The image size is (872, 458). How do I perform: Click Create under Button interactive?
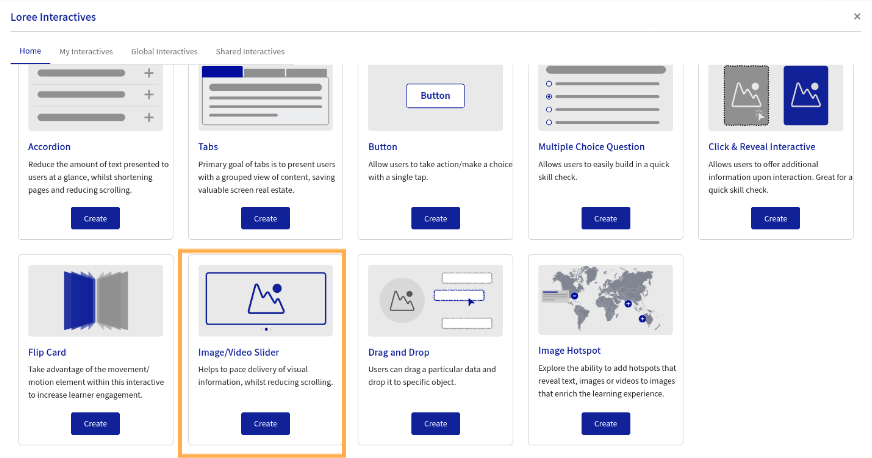[435, 218]
